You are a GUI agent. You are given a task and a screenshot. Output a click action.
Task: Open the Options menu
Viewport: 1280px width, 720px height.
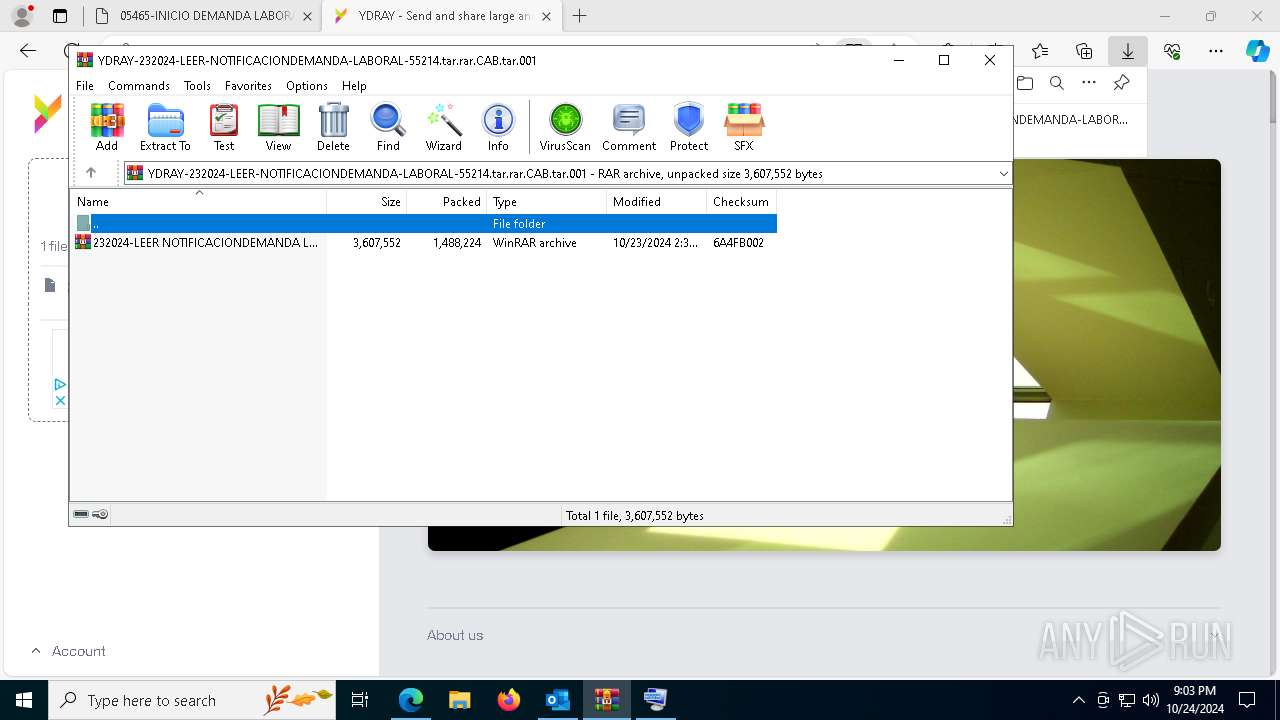307,86
